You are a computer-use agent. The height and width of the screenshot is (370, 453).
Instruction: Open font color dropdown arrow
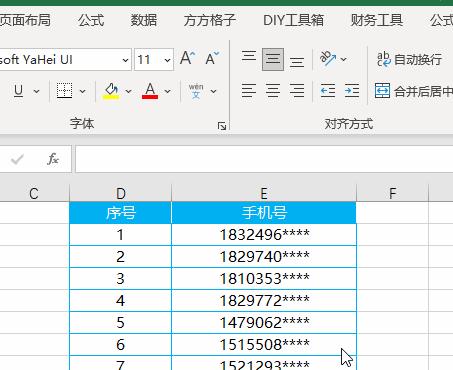pos(167,91)
